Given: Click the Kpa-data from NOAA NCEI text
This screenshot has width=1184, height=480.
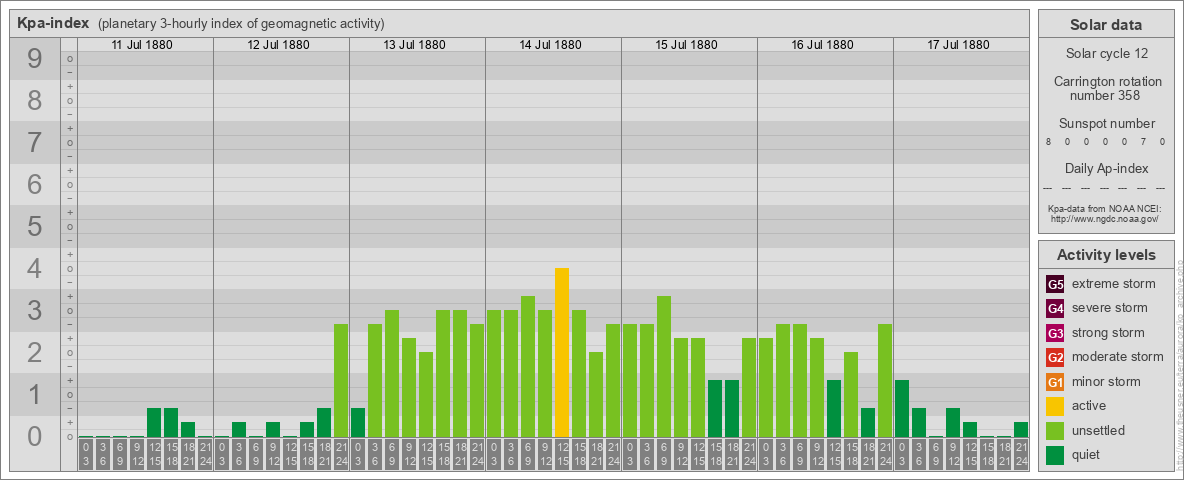Looking at the screenshot, I should pos(1105,208).
